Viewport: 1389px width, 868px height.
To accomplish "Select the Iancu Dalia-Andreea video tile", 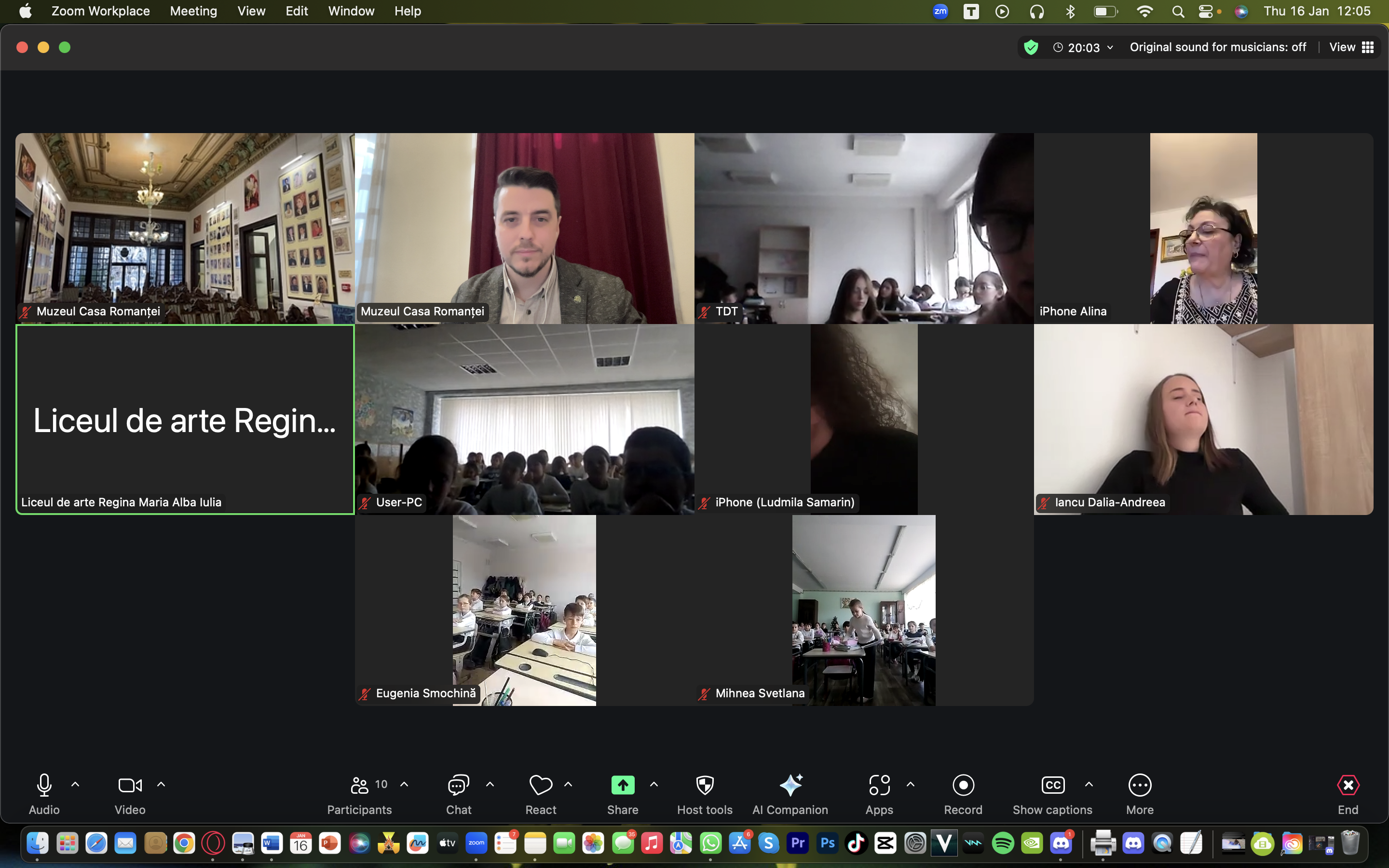I will 1203,419.
